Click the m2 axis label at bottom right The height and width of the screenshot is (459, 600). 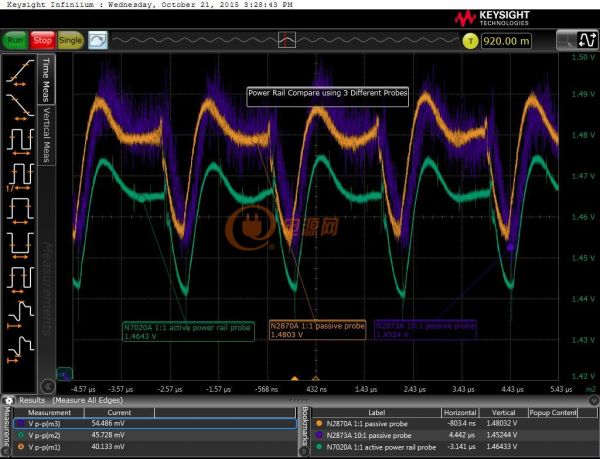(x=591, y=389)
